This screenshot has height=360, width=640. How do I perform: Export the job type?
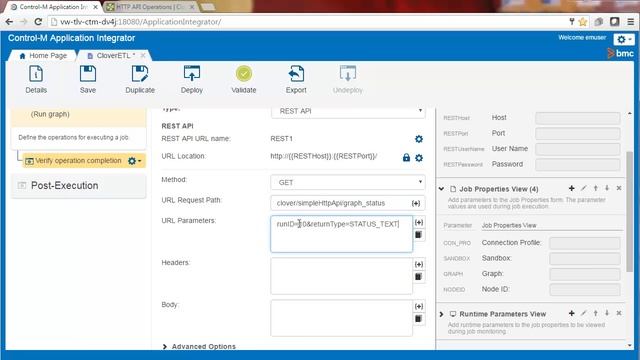296,80
